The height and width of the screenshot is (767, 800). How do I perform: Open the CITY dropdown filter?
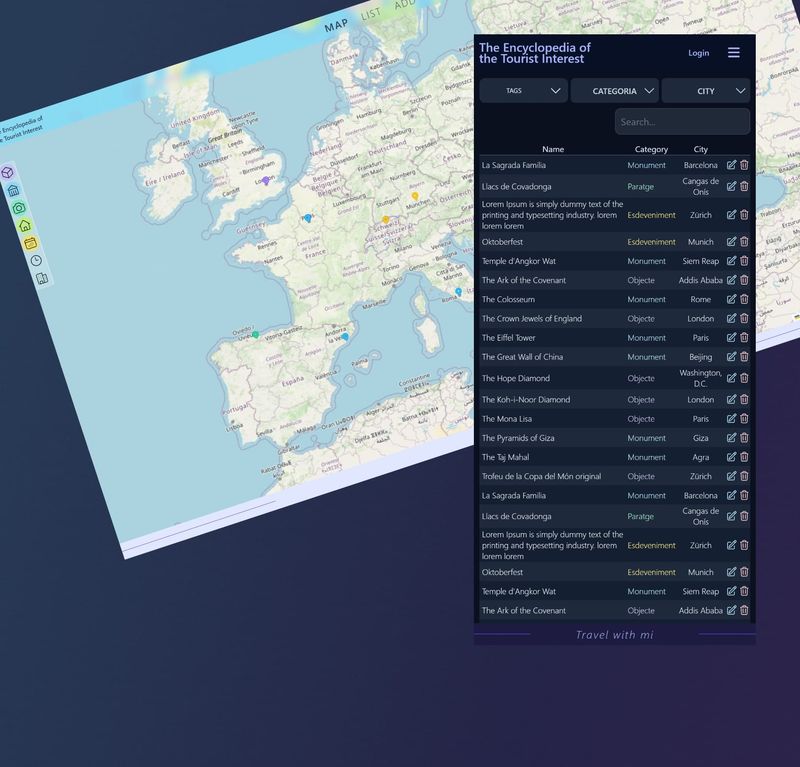click(706, 91)
